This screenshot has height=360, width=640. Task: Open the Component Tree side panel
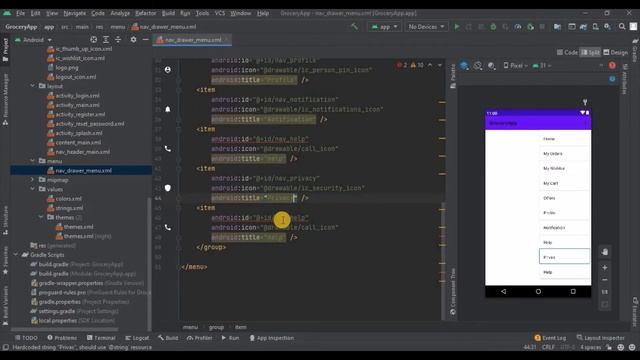coord(453,292)
